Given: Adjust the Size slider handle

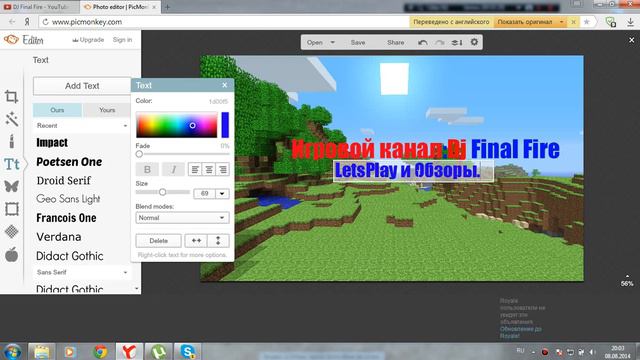Looking at the screenshot, I should pyautogui.click(x=162, y=192).
